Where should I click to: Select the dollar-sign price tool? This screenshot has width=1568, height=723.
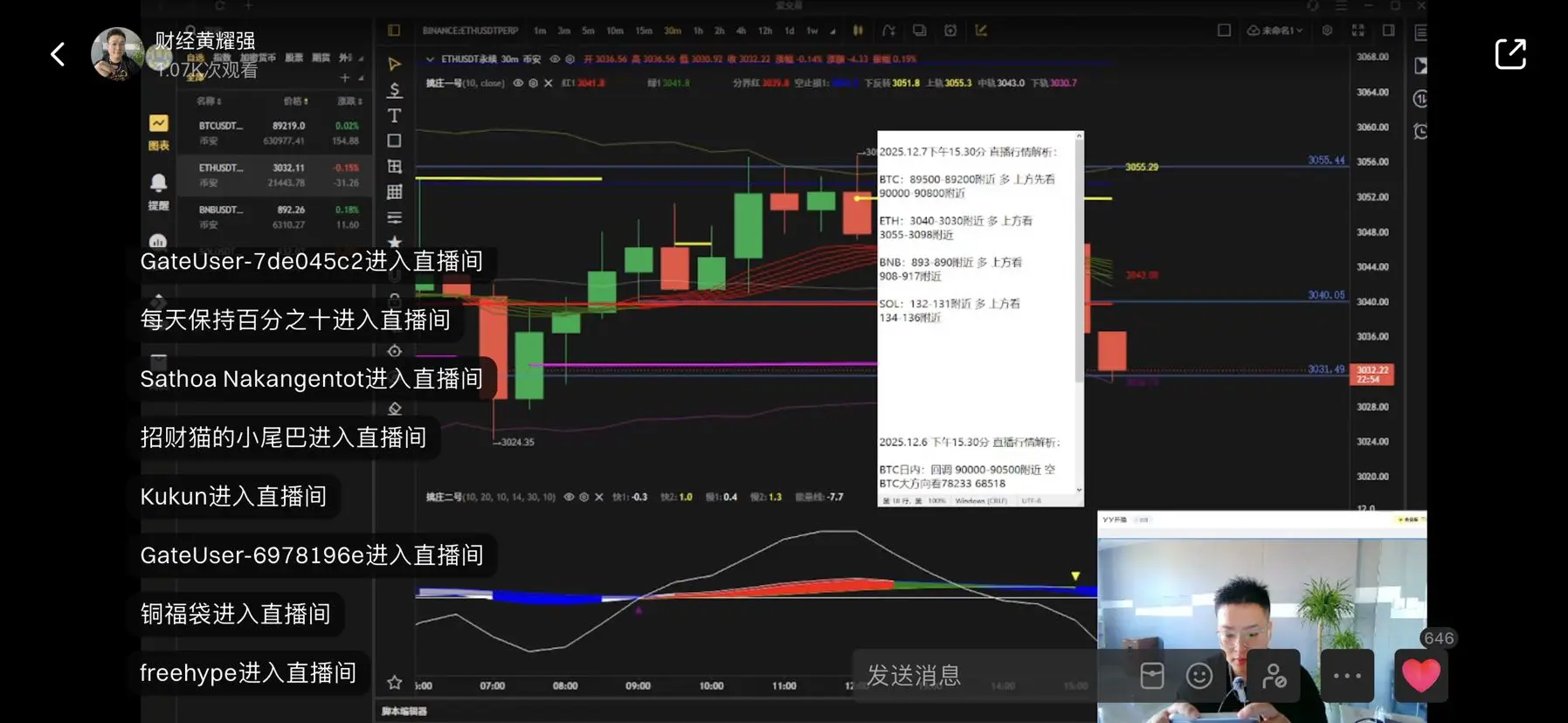coord(395,89)
